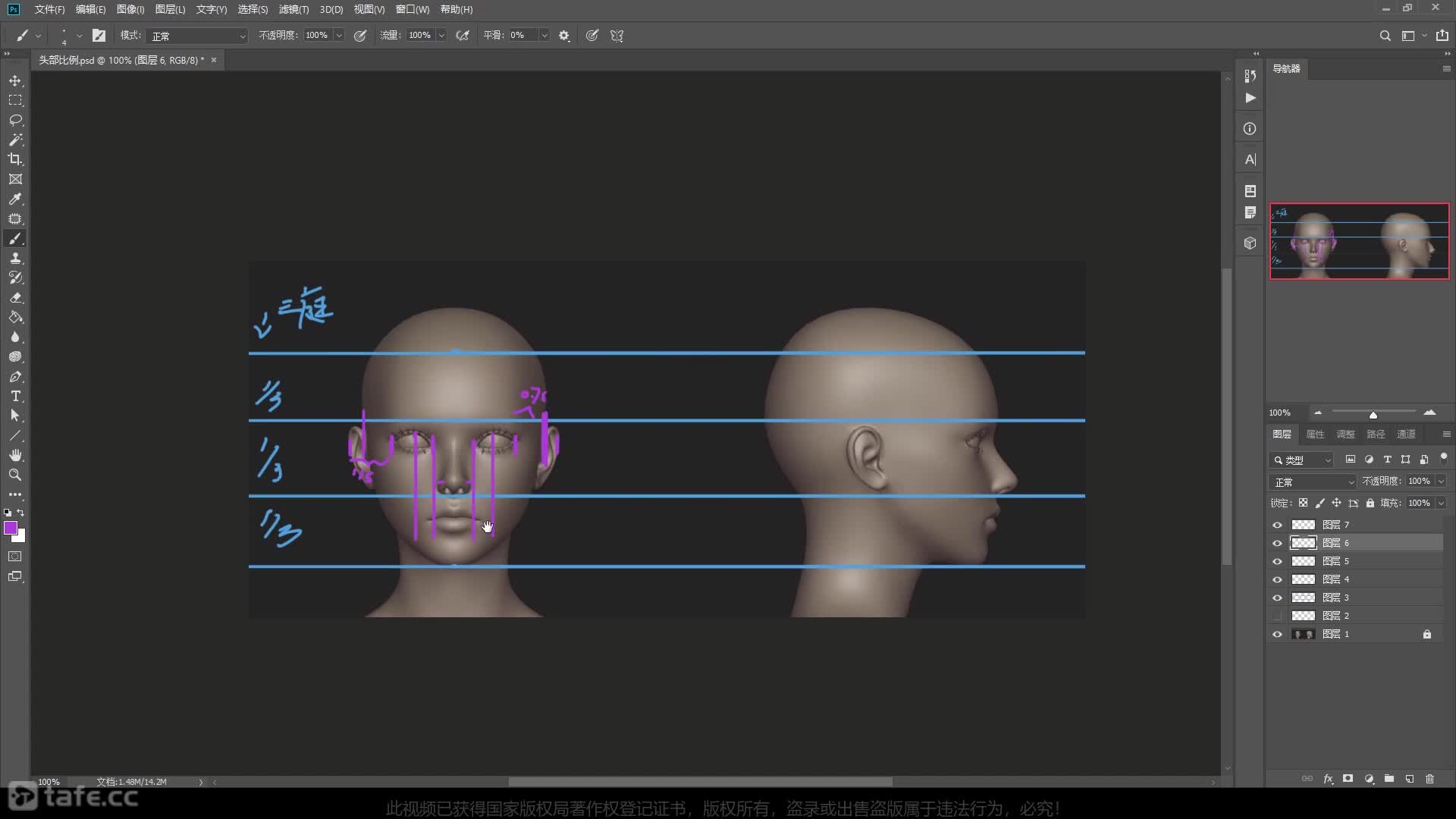Select the History Brush tool
Image resolution: width=1456 pixels, height=819 pixels.
click(15, 278)
